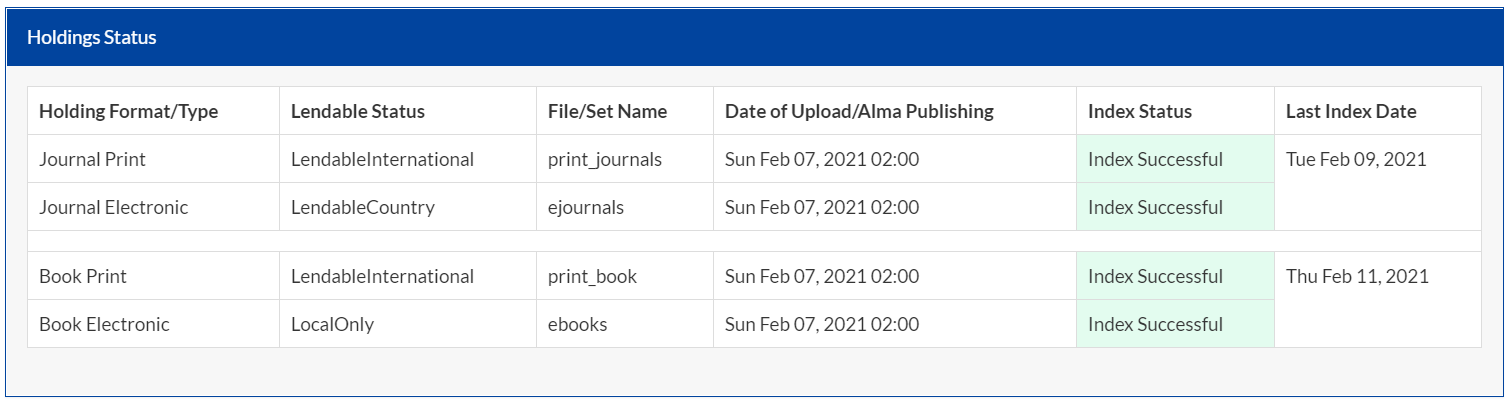The image size is (1511, 401).
Task: Click Index Successful for Journal Print
Action: [1155, 159]
